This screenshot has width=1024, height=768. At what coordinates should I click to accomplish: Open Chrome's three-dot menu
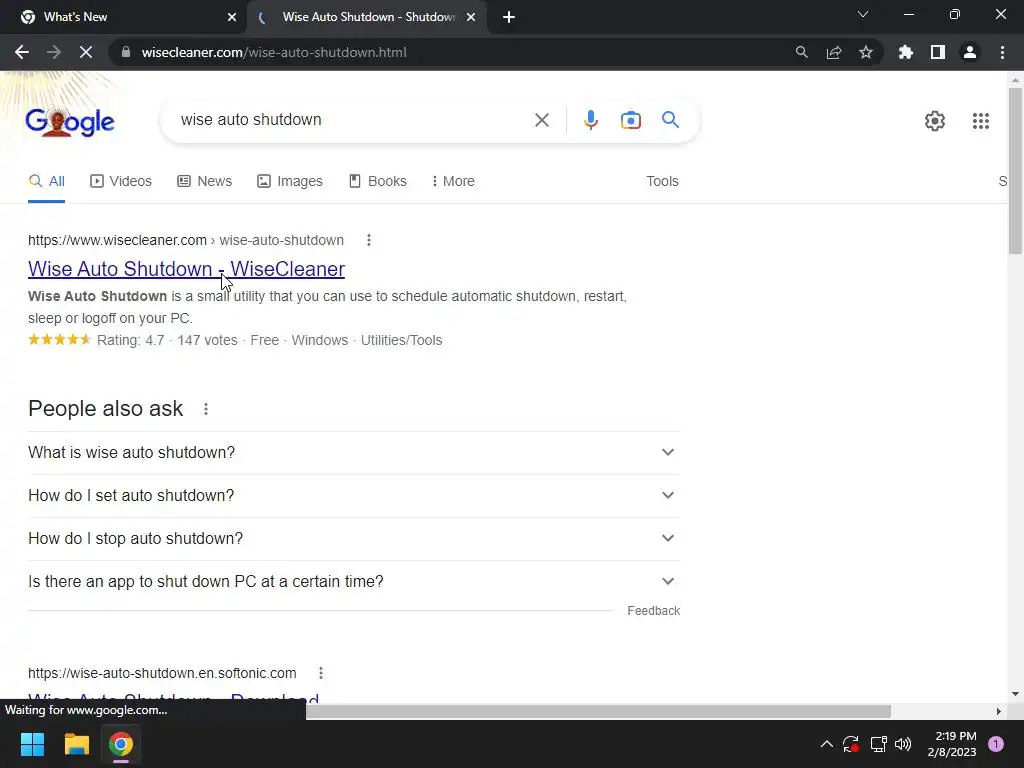[1002, 52]
